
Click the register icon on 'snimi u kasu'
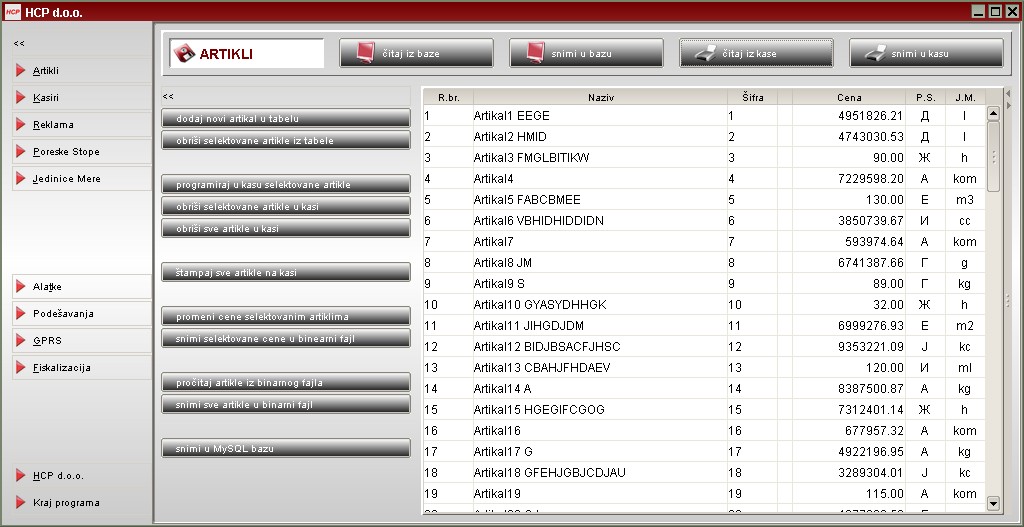(875, 53)
